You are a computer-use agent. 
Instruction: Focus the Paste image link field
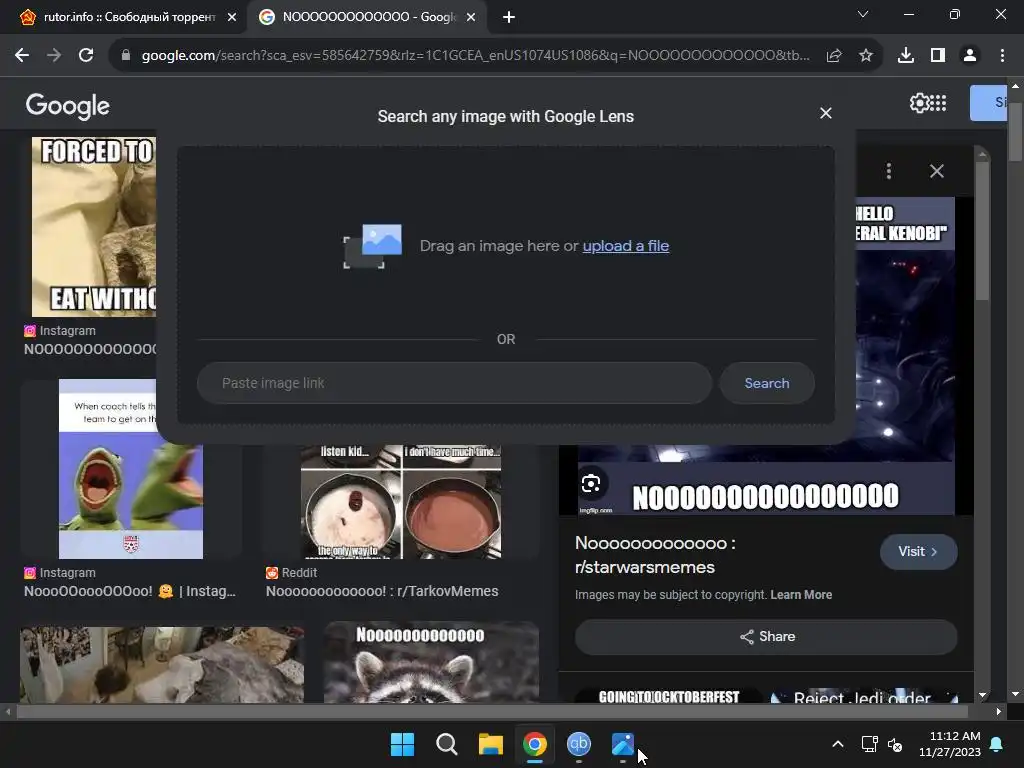[x=454, y=383]
